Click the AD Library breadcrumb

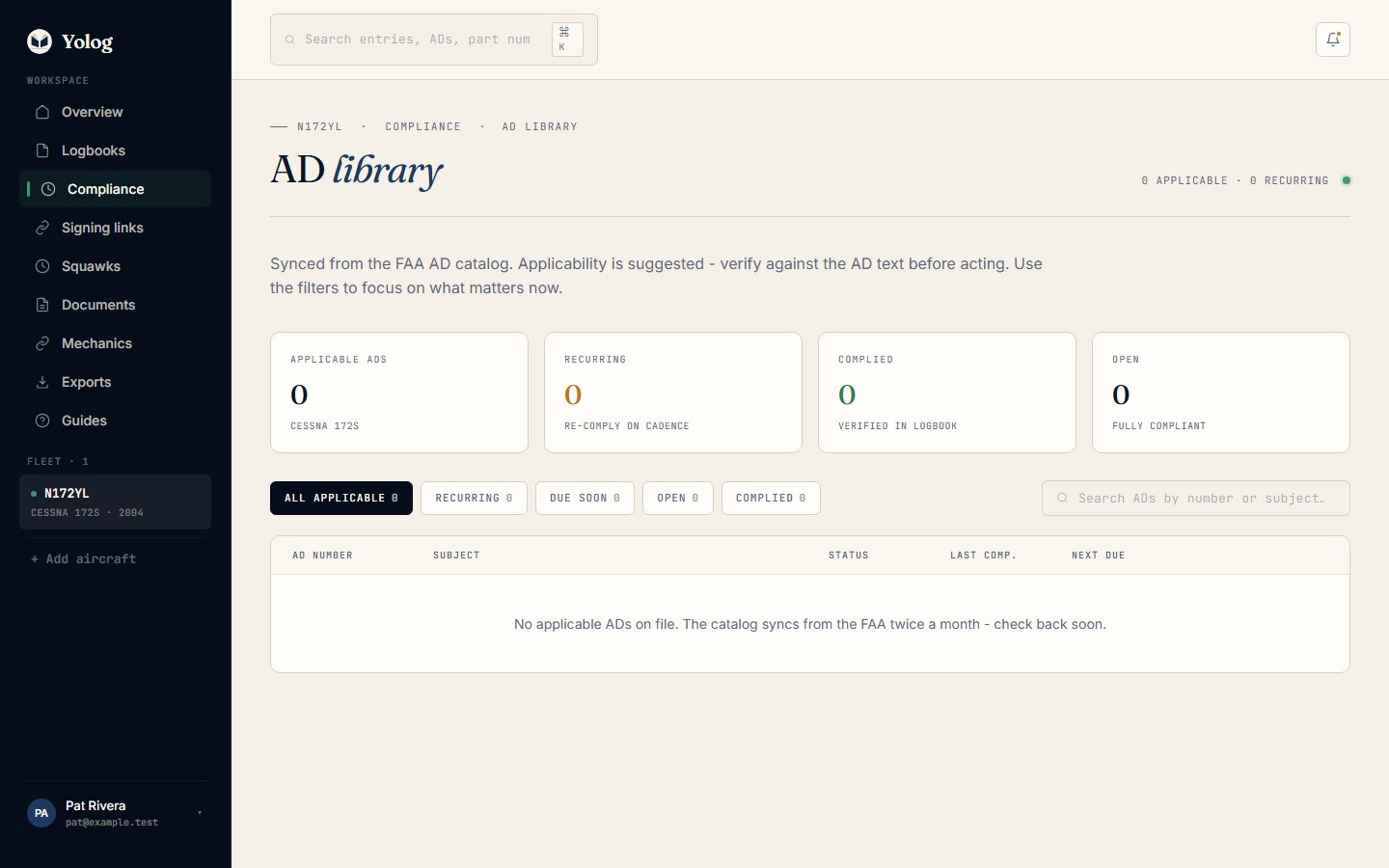coord(539,126)
